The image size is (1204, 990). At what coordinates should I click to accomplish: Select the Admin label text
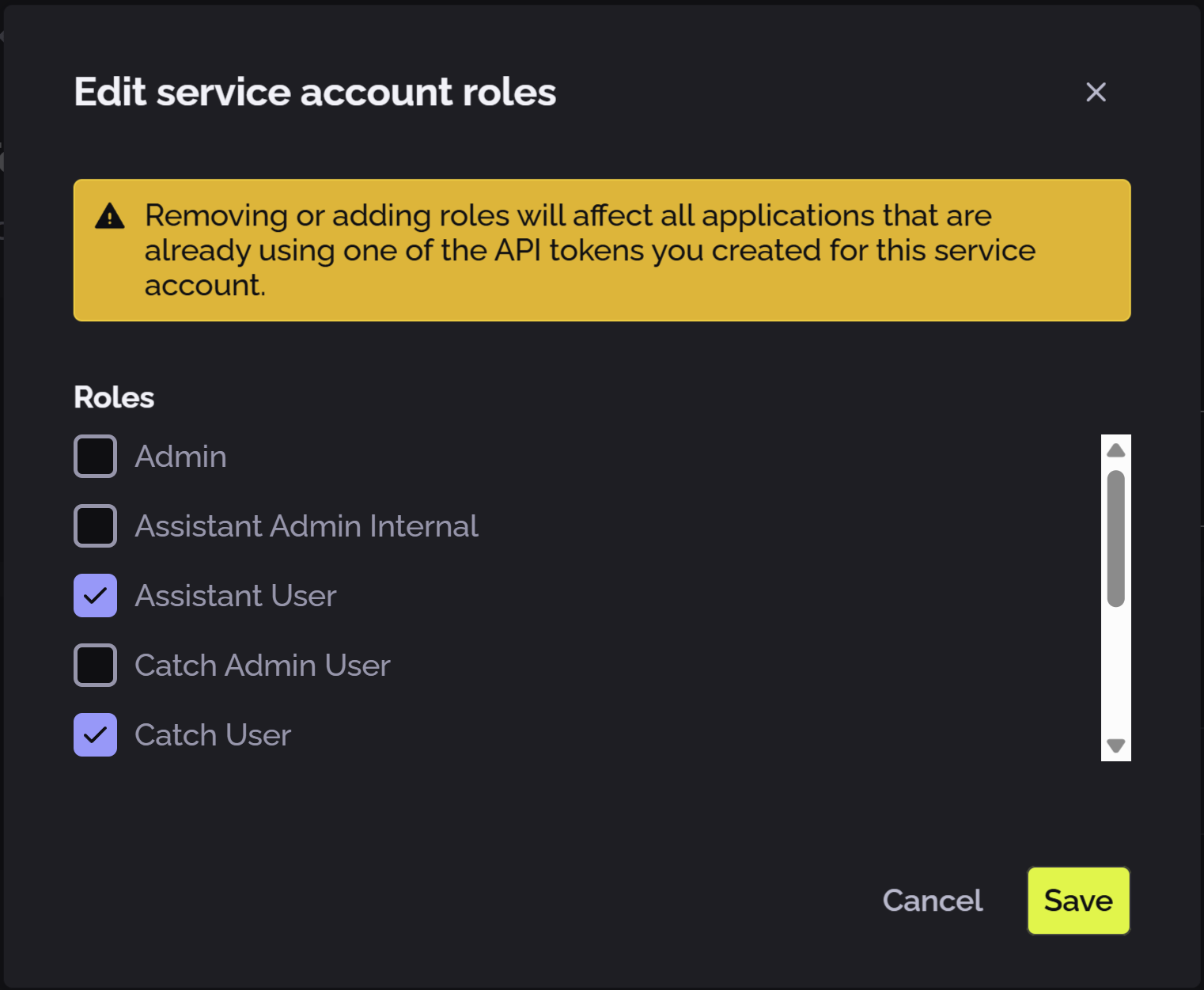(181, 456)
